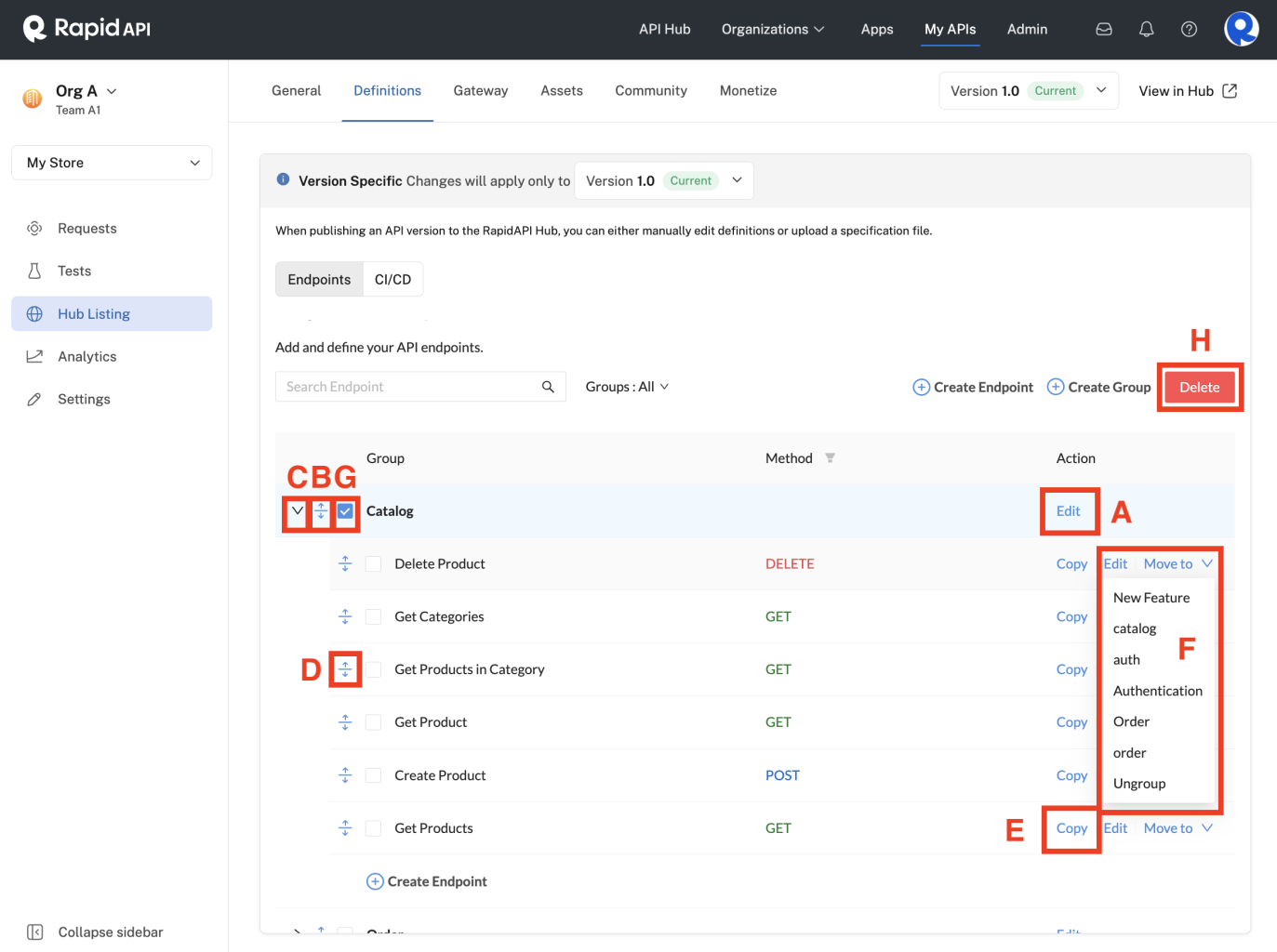This screenshot has width=1277, height=952.
Task: Open Requests in the sidebar
Action: 112,229
